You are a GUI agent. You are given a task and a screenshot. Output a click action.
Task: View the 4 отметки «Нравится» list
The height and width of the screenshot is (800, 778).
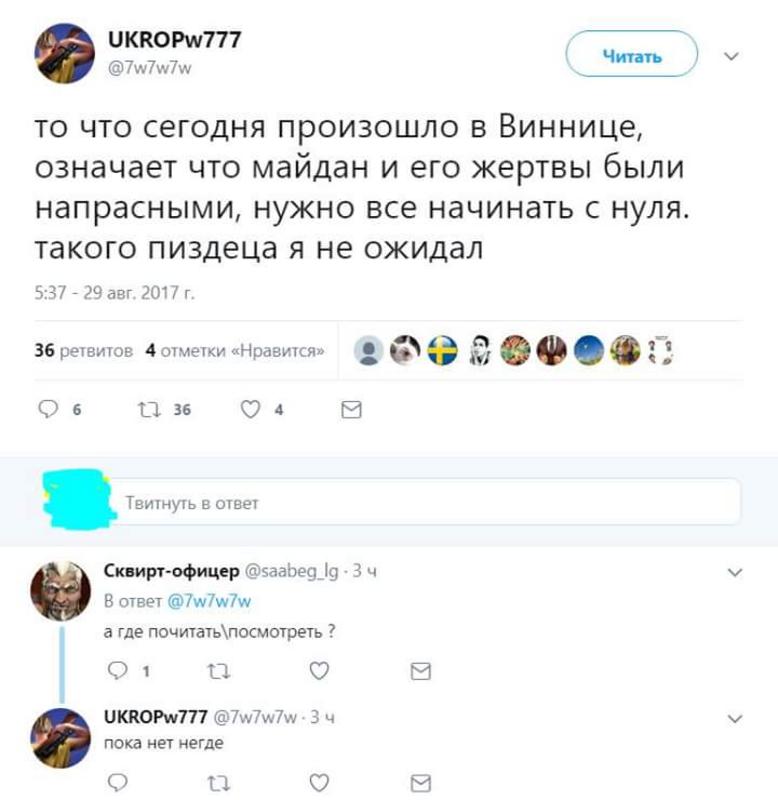point(235,351)
